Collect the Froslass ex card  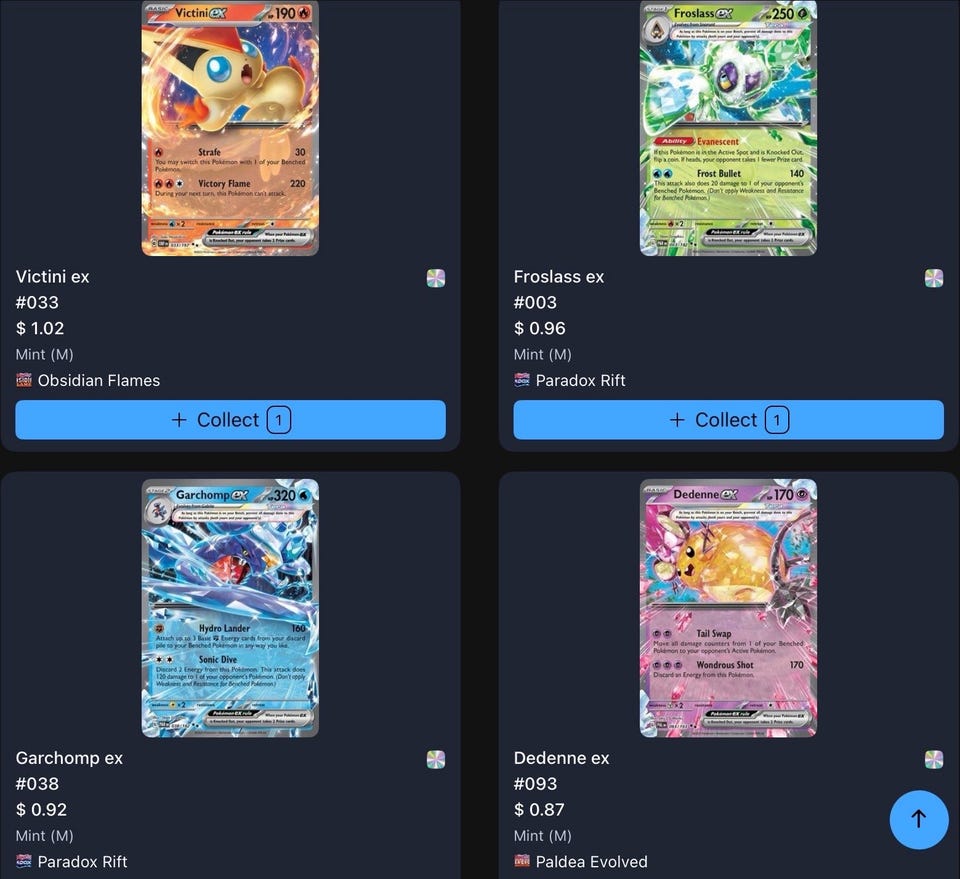click(x=729, y=420)
